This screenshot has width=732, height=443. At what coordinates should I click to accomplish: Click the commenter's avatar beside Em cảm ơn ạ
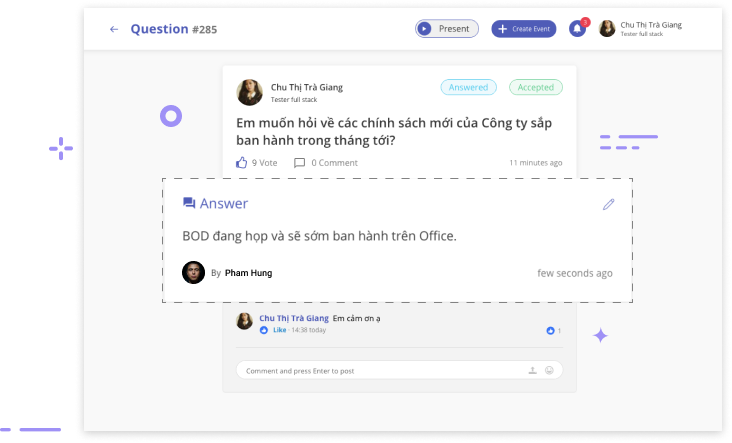[244, 321]
